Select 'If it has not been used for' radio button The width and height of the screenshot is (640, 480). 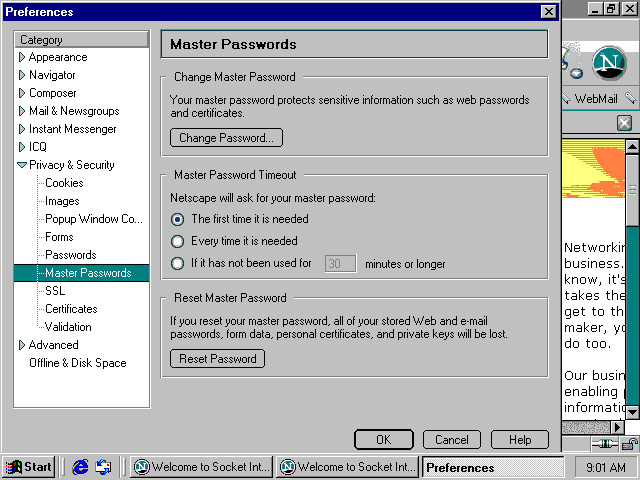pos(177,263)
